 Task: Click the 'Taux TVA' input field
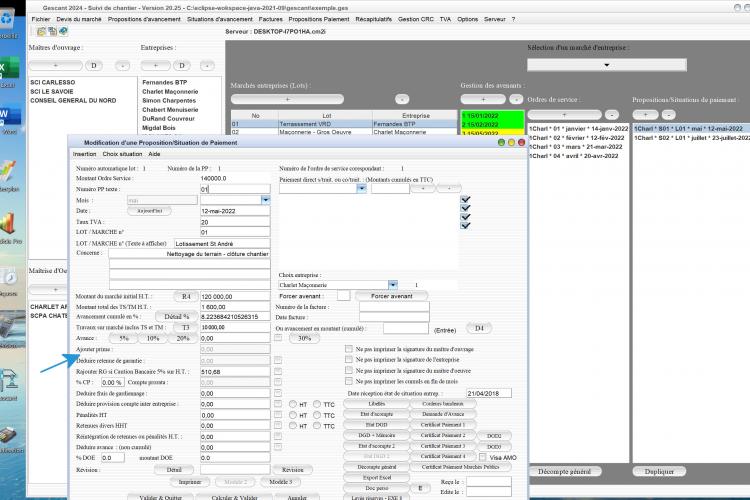[235, 222]
